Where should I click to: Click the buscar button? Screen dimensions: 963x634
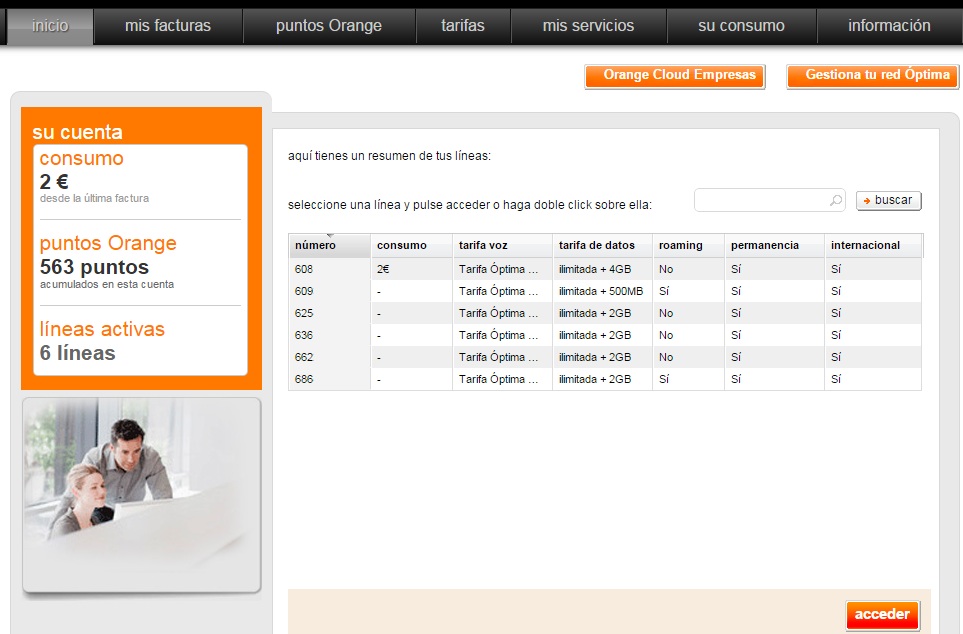(x=889, y=200)
